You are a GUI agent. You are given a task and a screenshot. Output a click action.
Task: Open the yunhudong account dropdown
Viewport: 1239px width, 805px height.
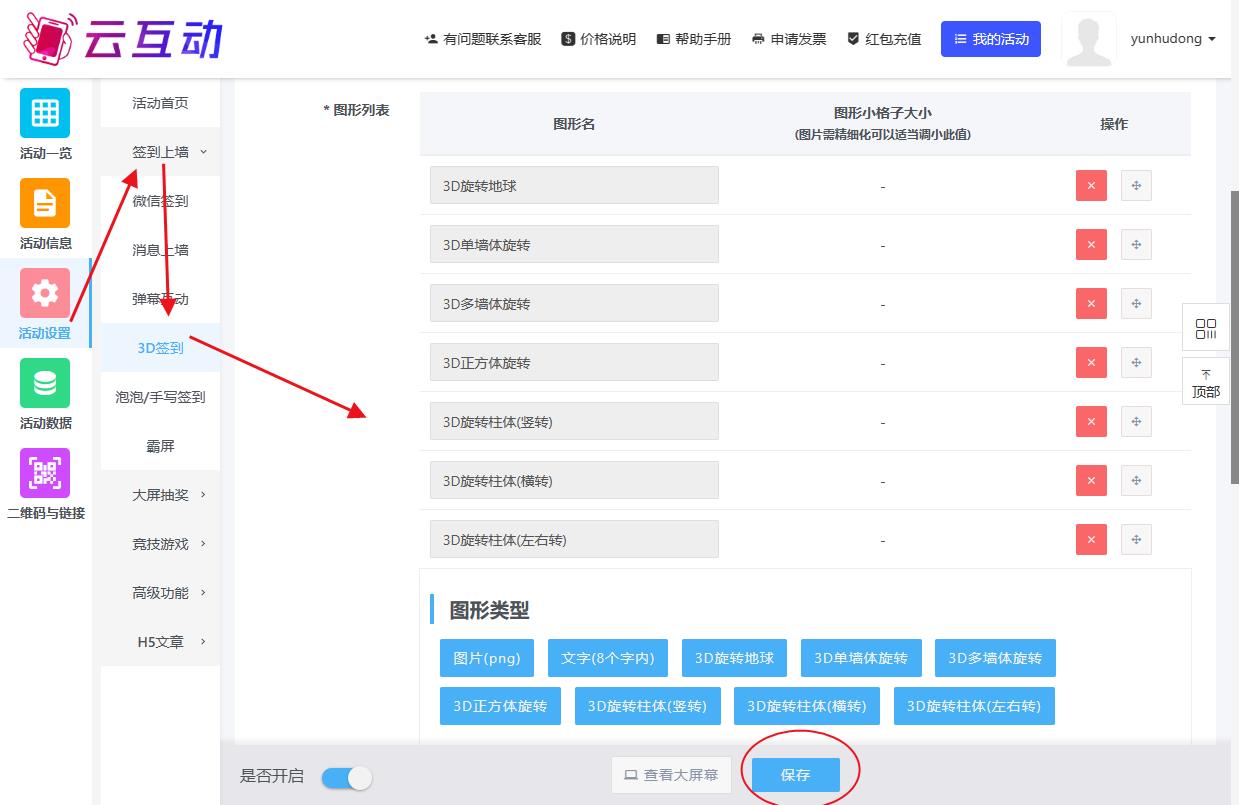[x=1172, y=39]
